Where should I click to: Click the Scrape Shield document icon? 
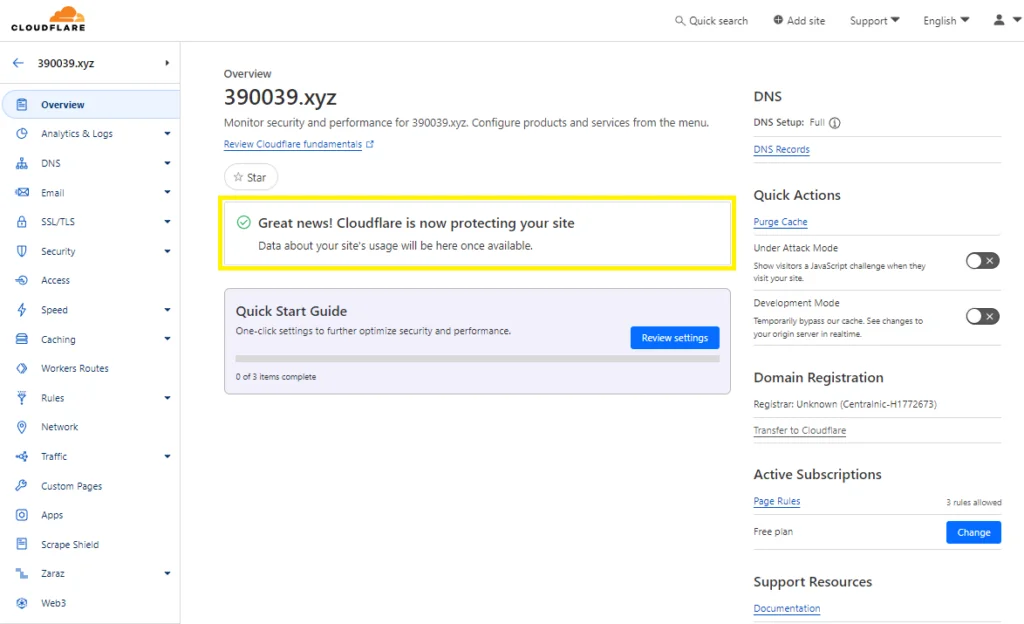tap(22, 544)
